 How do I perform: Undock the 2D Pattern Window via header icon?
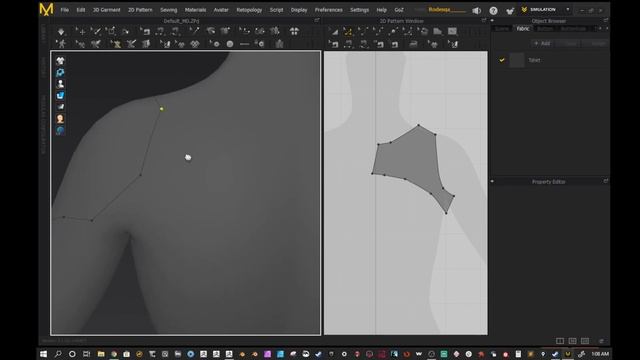click(484, 20)
